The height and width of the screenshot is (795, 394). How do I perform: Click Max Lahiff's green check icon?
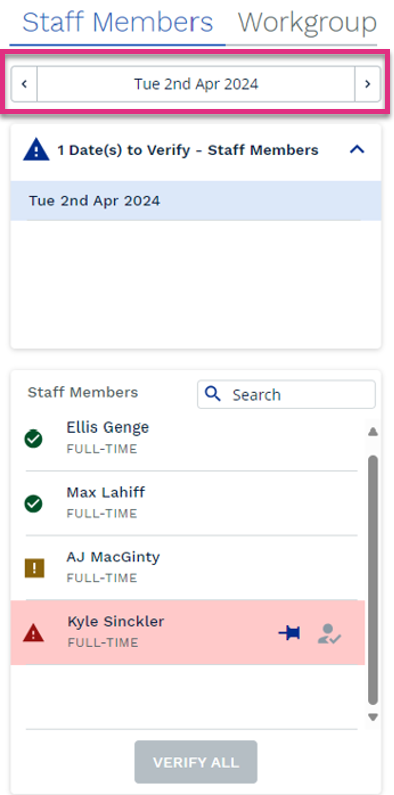click(33, 503)
